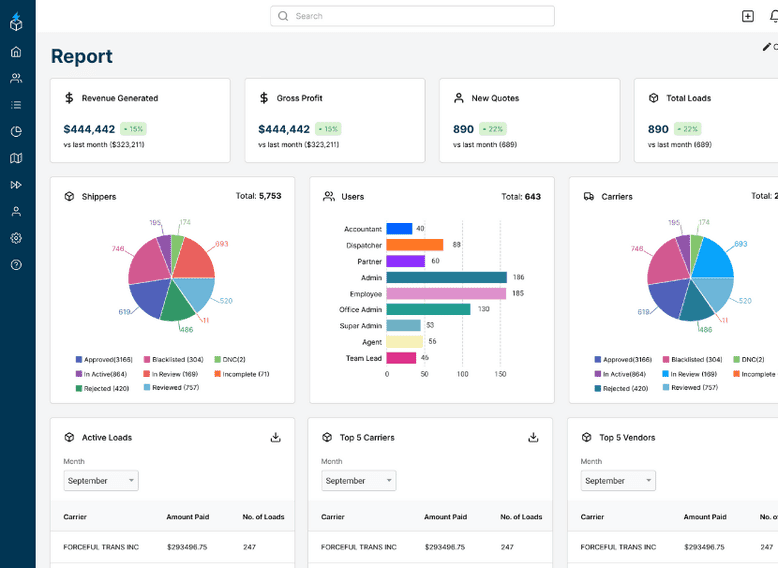Image resolution: width=778 pixels, height=568 pixels.
Task: Click the plus add icon in header
Action: (x=748, y=16)
